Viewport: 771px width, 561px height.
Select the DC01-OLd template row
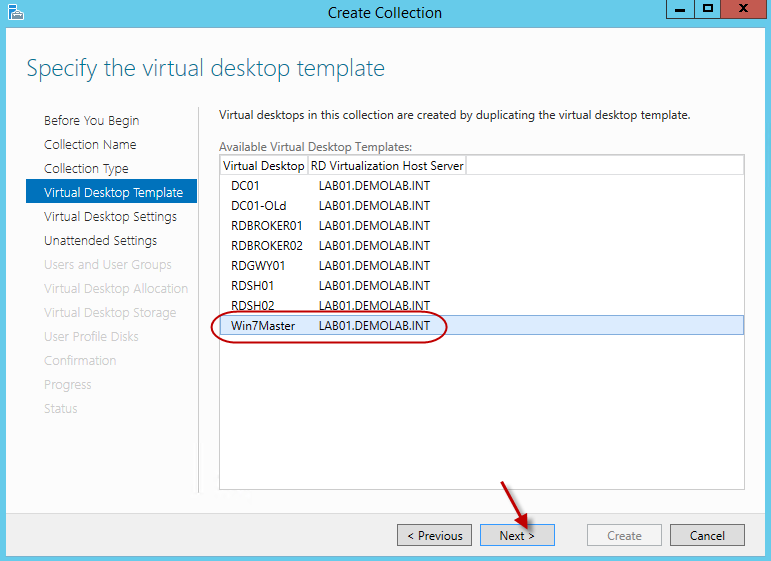click(x=258, y=206)
